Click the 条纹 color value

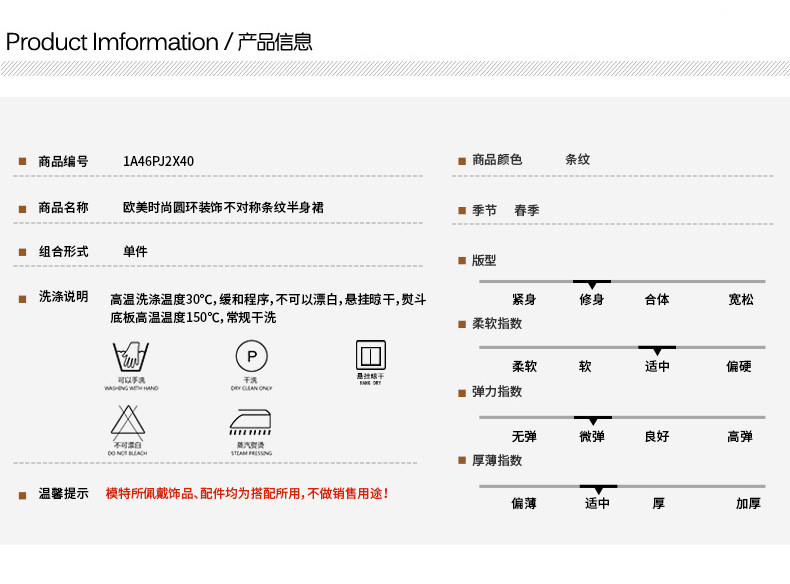click(x=577, y=160)
